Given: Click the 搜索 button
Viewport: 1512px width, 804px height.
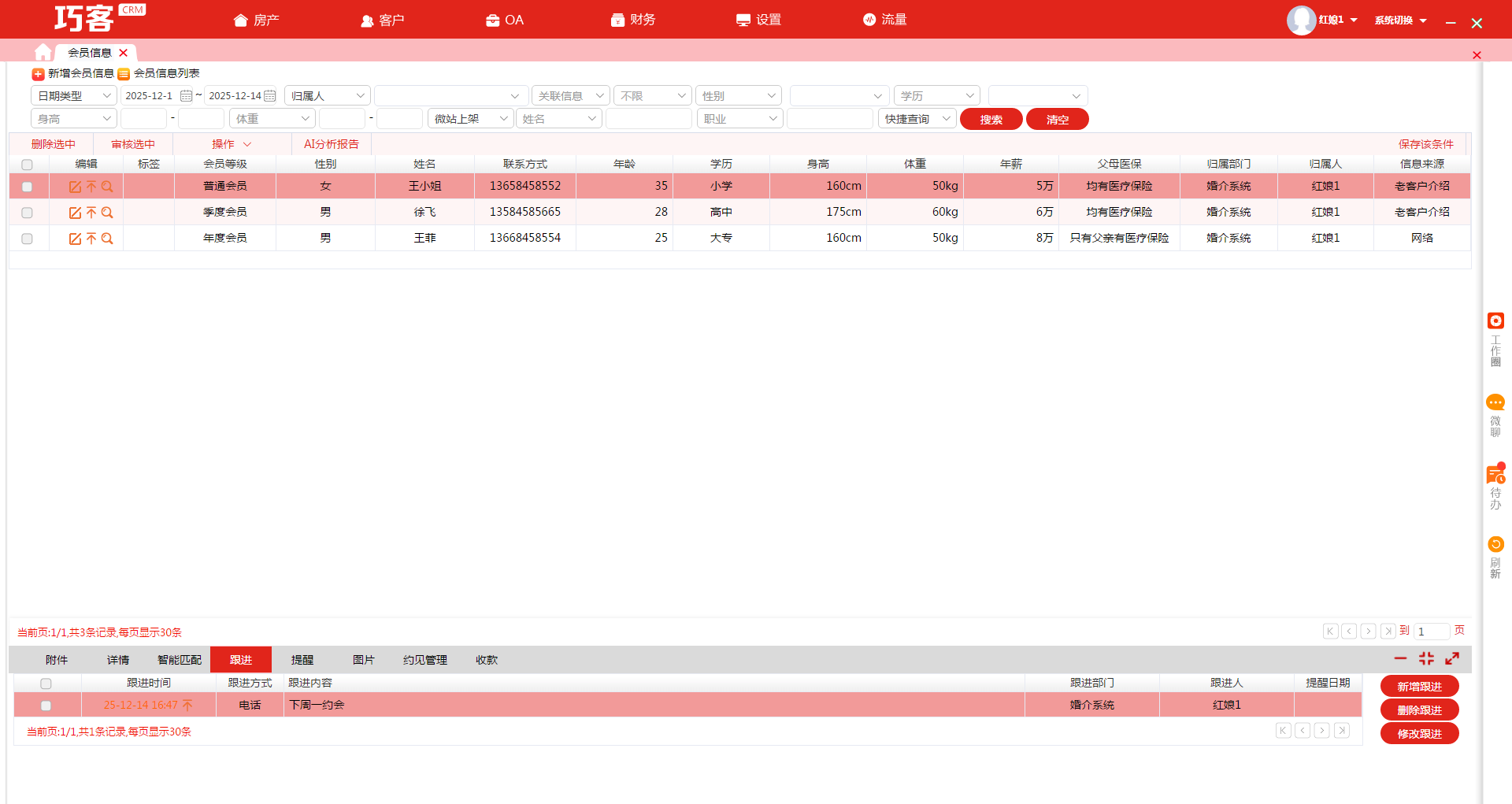Looking at the screenshot, I should click(991, 120).
